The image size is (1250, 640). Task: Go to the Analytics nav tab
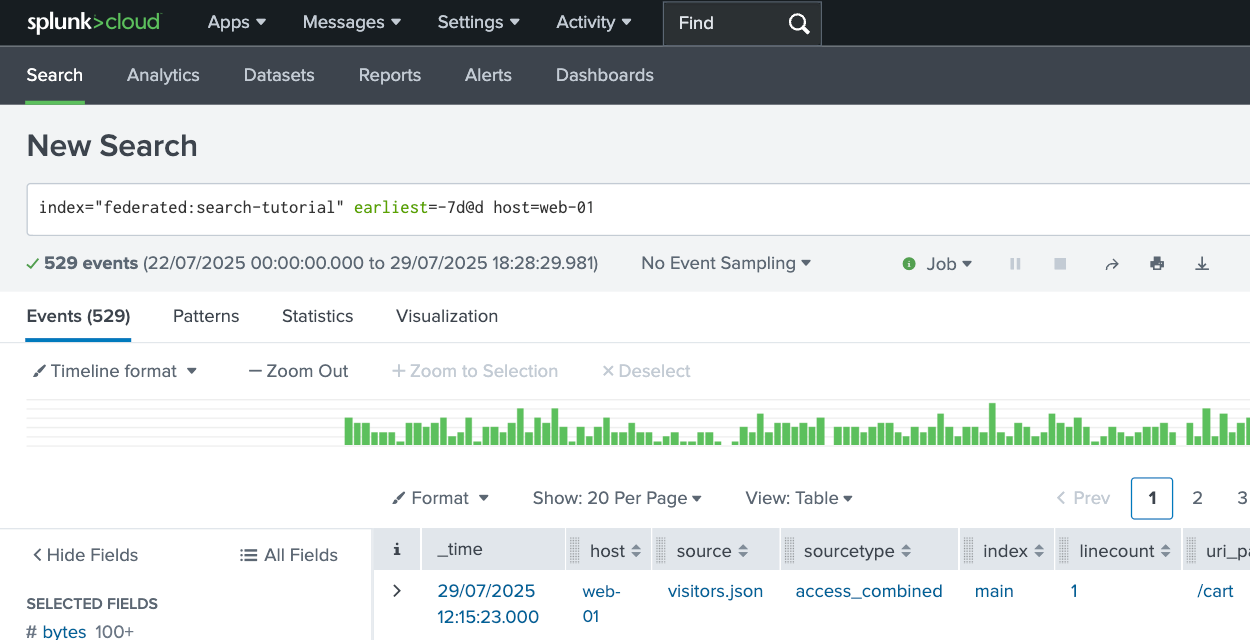[163, 75]
